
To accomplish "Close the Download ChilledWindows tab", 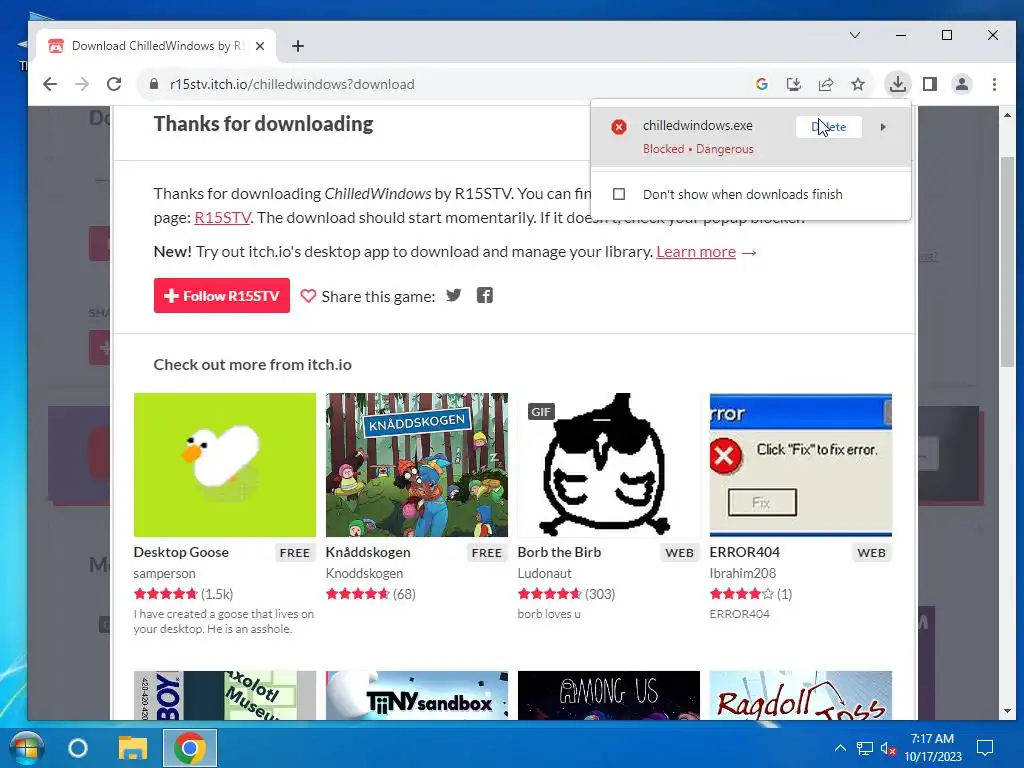I will click(260, 46).
